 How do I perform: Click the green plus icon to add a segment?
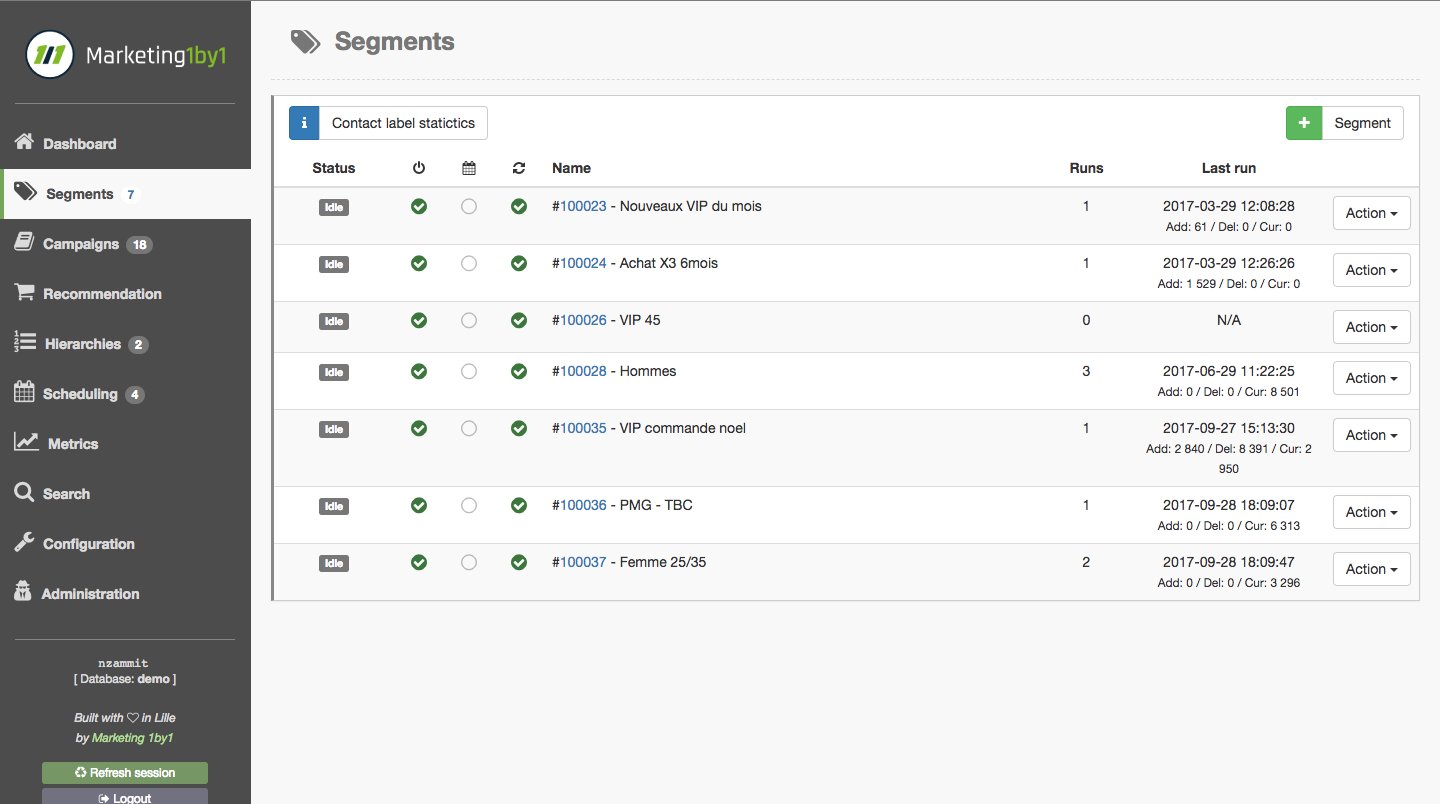[x=1304, y=123]
